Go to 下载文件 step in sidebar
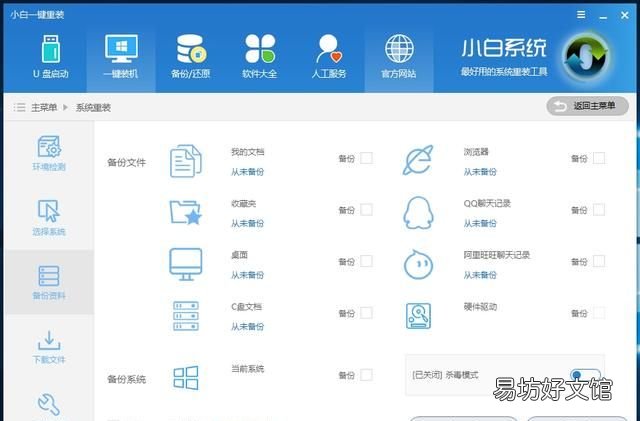640x421 pixels. (49, 347)
